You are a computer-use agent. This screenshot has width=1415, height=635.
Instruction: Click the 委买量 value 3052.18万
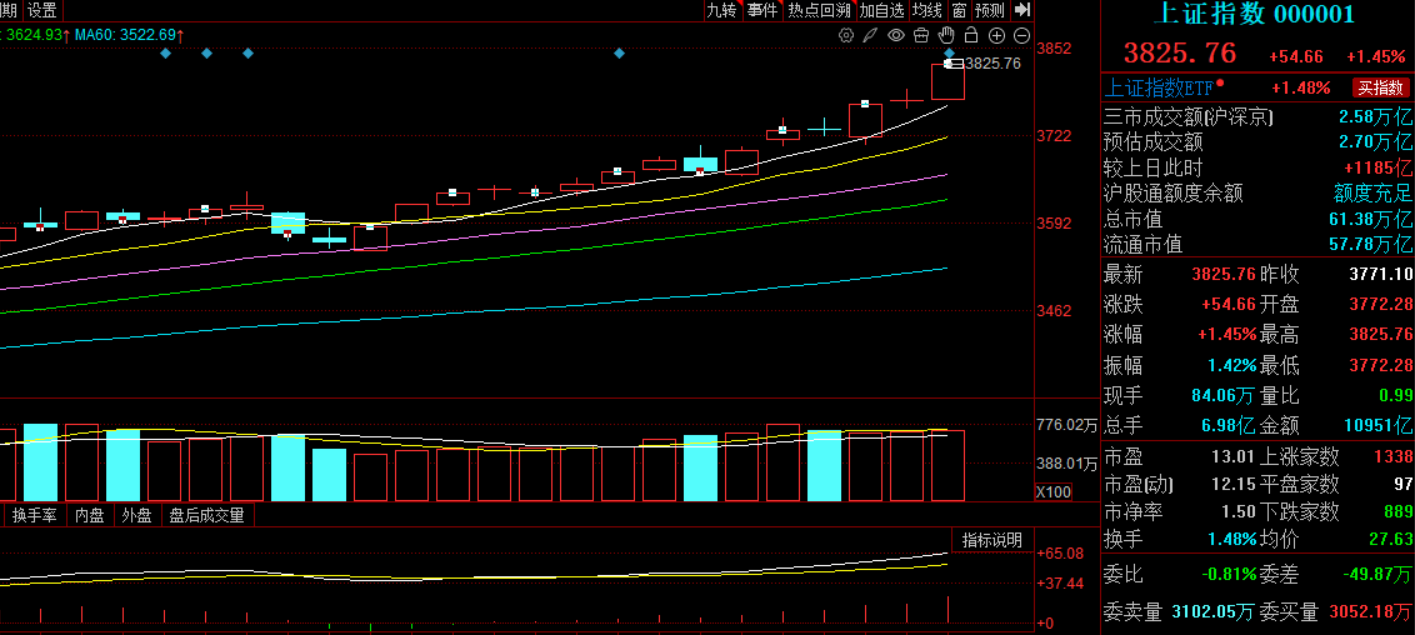(1369, 611)
